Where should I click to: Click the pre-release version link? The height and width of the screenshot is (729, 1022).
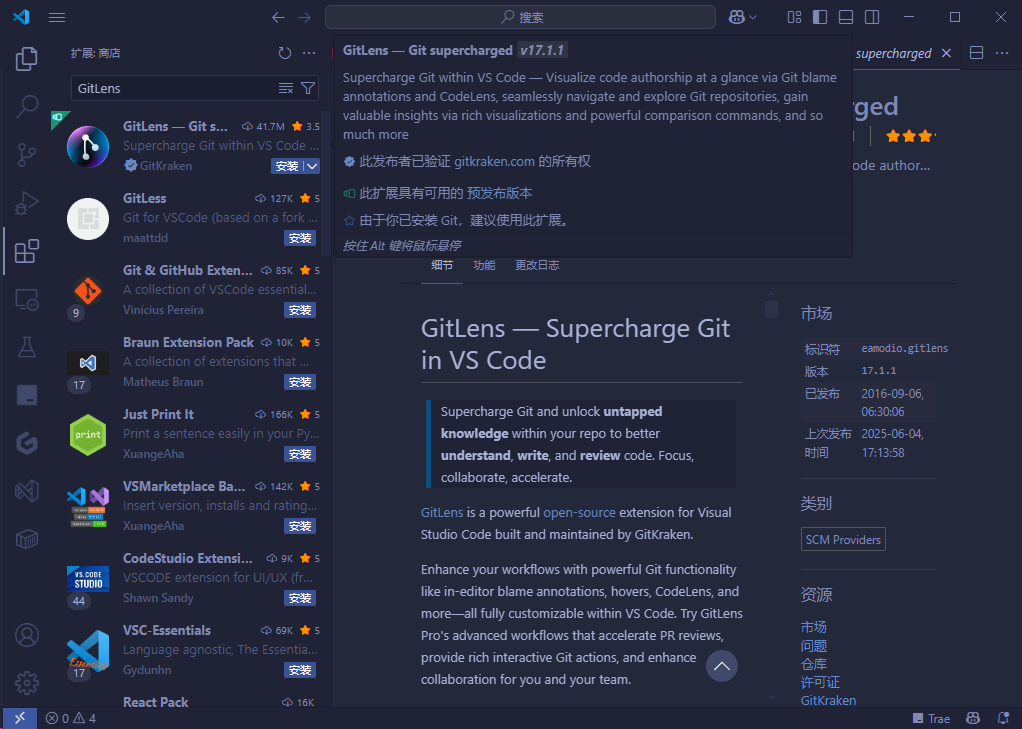499,193
